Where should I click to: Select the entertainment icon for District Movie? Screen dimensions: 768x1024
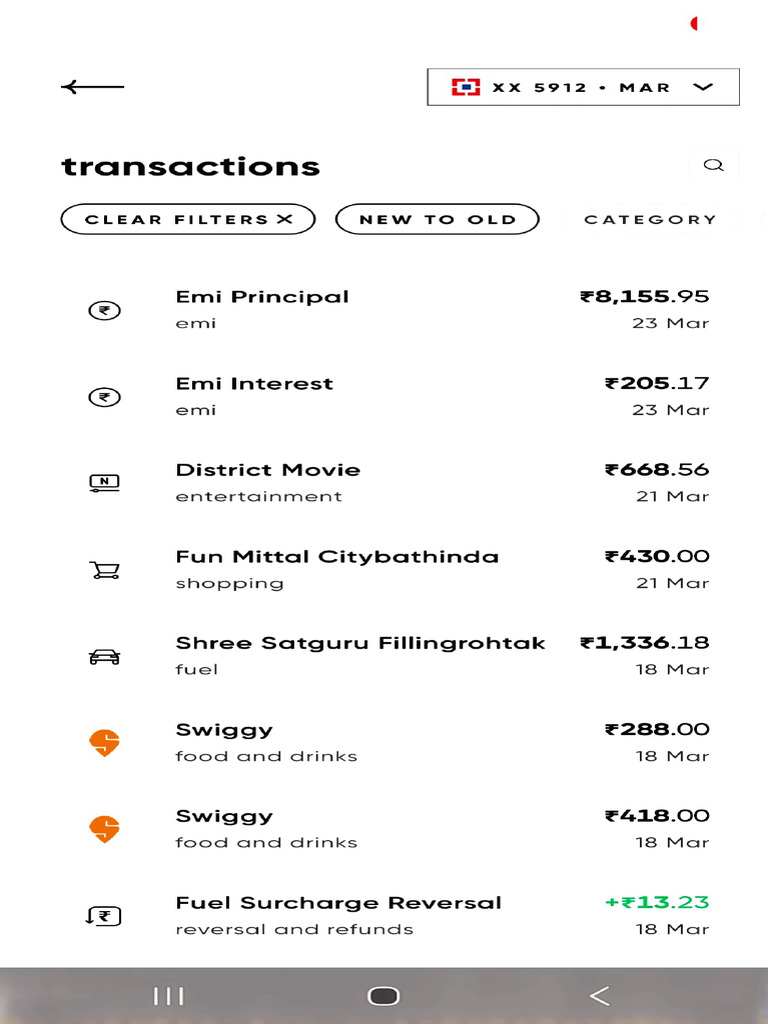point(104,483)
